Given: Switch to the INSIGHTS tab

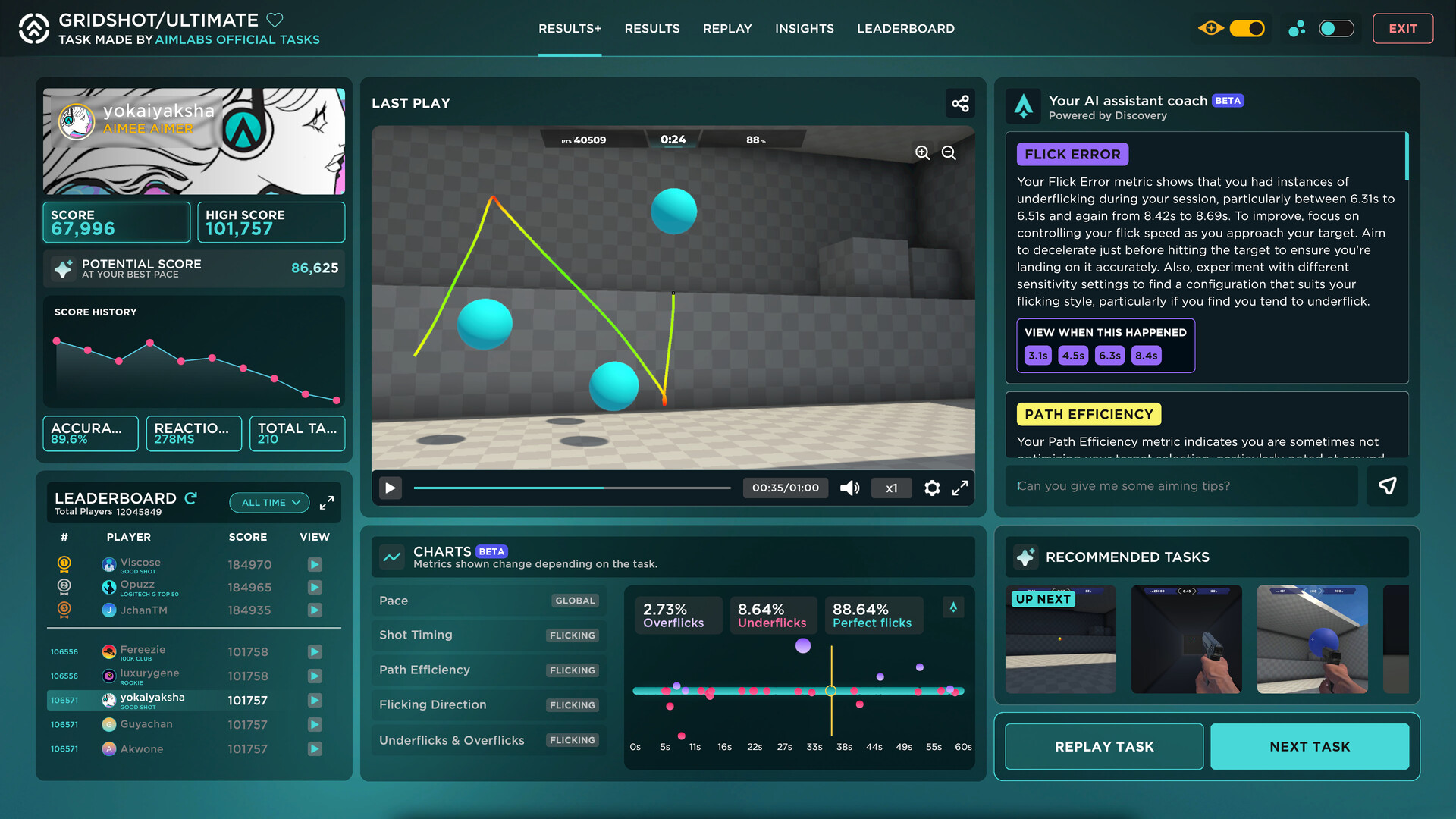Looking at the screenshot, I should 804,28.
